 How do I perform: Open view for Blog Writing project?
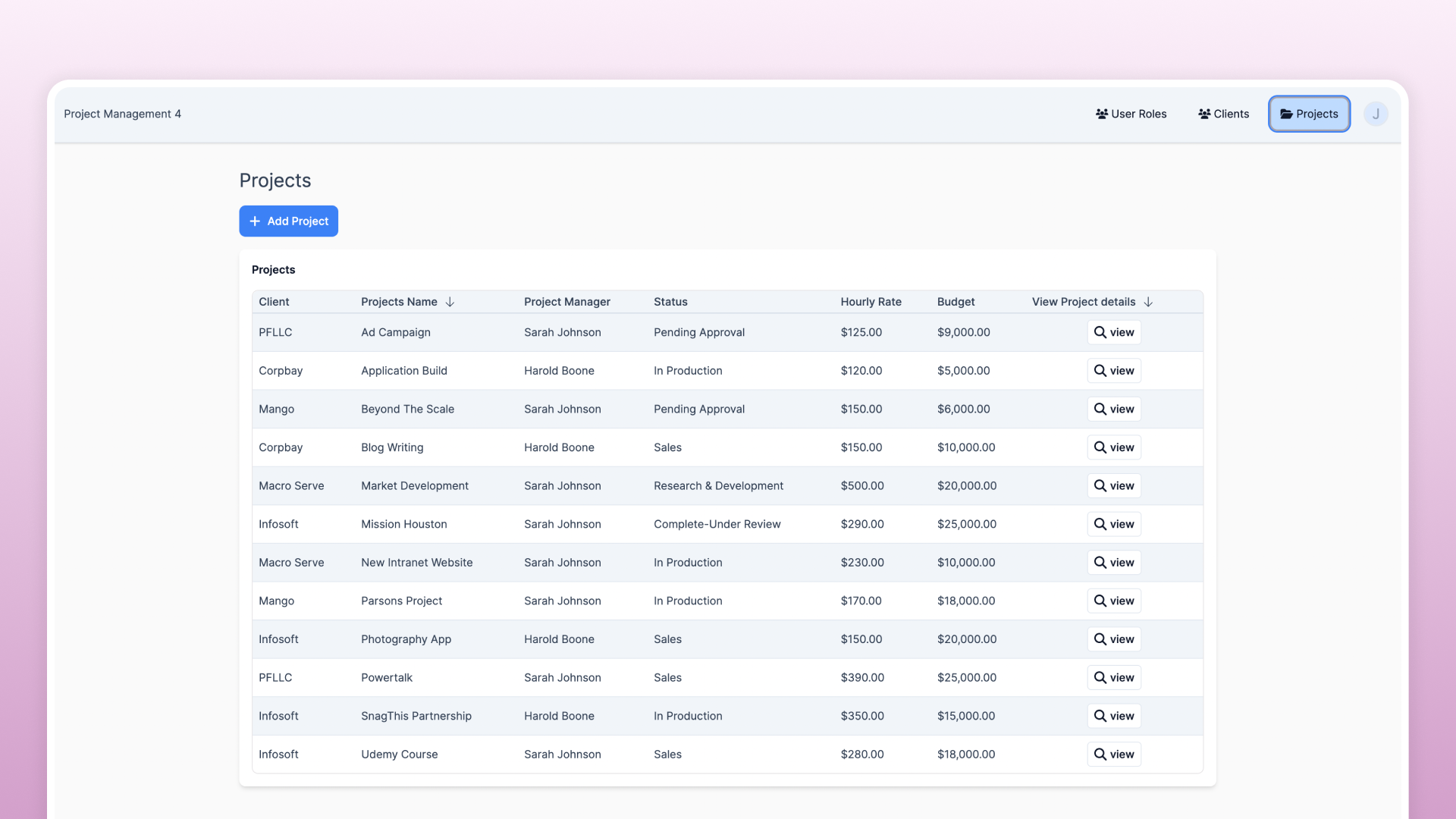(1113, 447)
